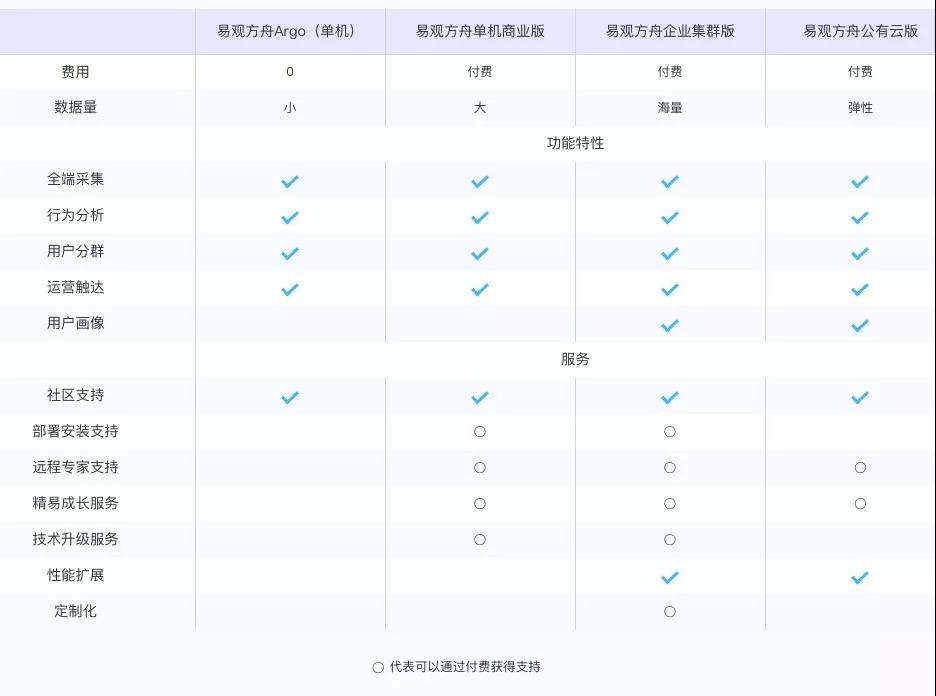Click the 用户画像 row label

pos(75,323)
